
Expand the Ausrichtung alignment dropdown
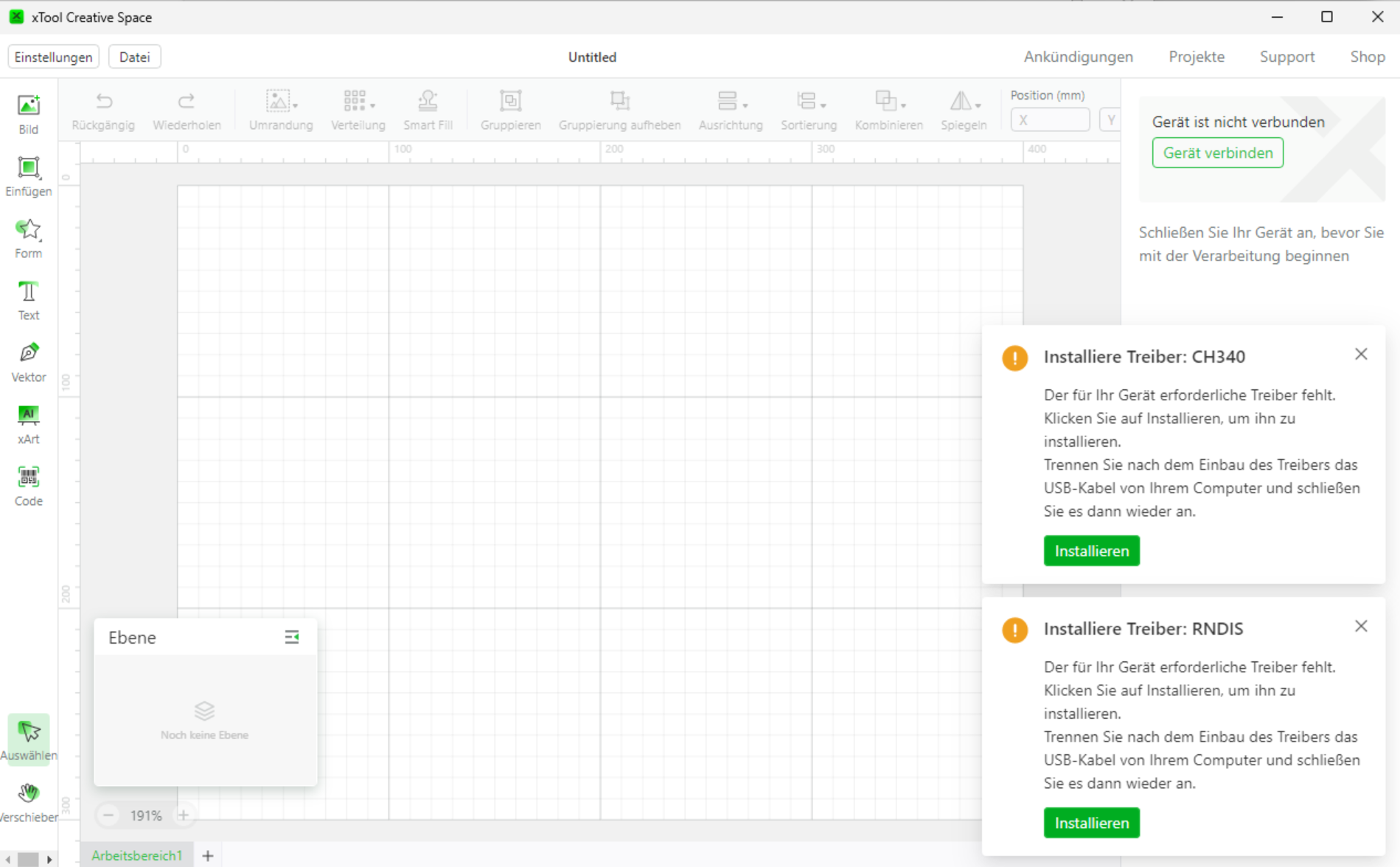tap(730, 110)
